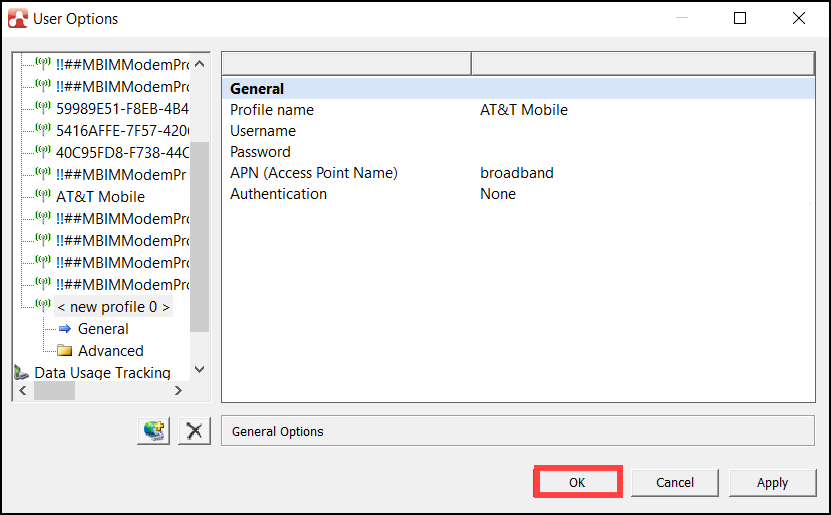831x515 pixels.
Task: Click the folder icon beside Advanced
Action: (x=65, y=351)
